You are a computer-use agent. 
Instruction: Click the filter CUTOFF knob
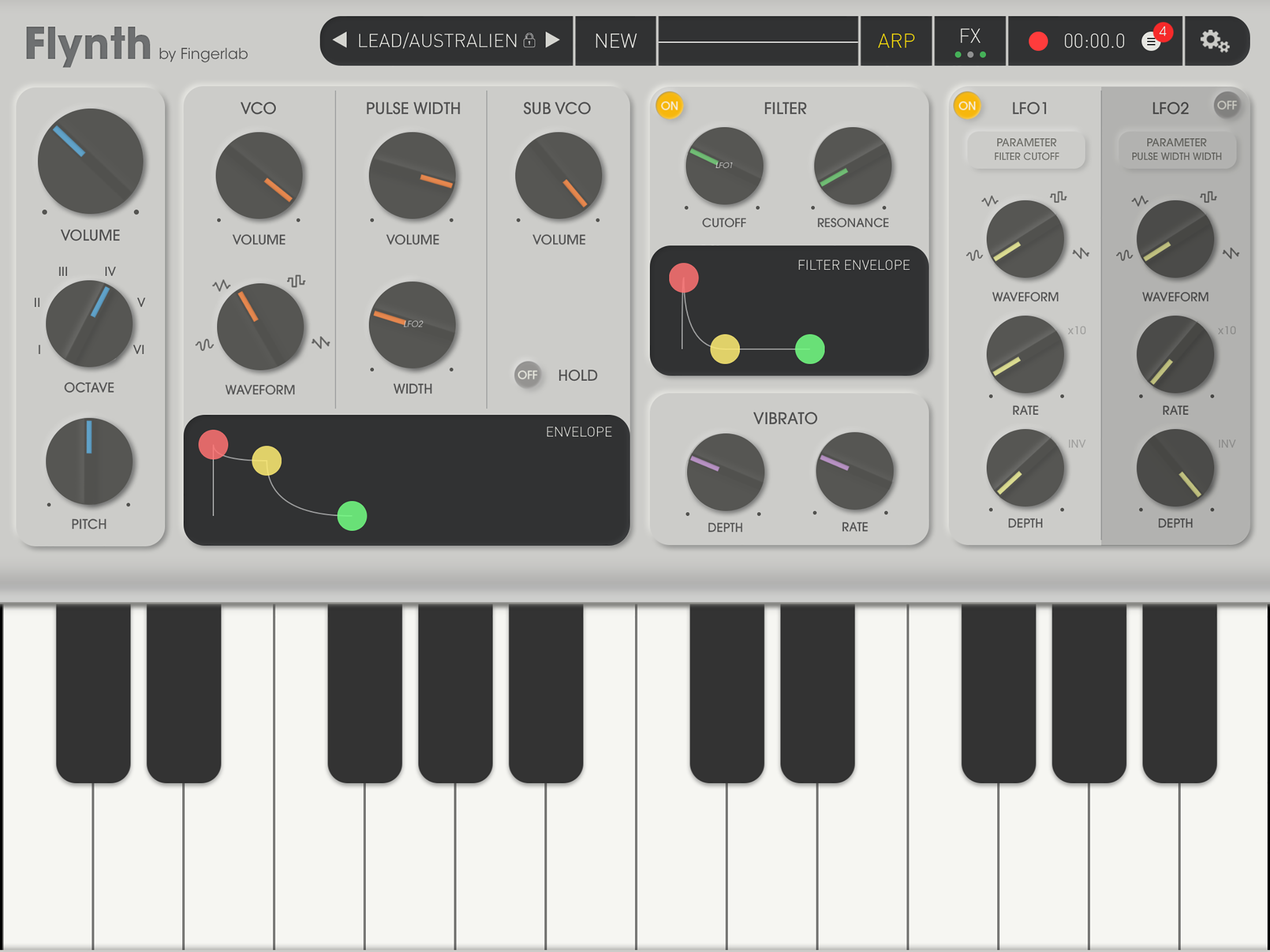724,166
